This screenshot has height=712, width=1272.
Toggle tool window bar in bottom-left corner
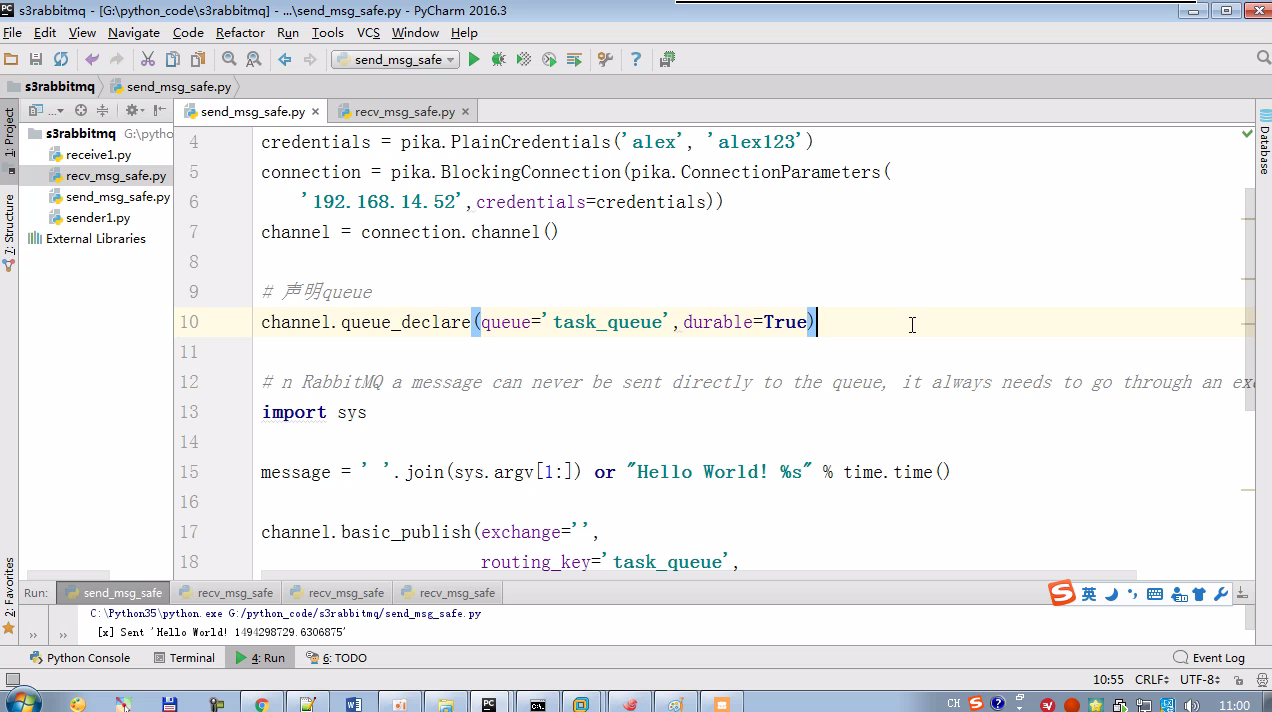pyautogui.click(x=12, y=680)
